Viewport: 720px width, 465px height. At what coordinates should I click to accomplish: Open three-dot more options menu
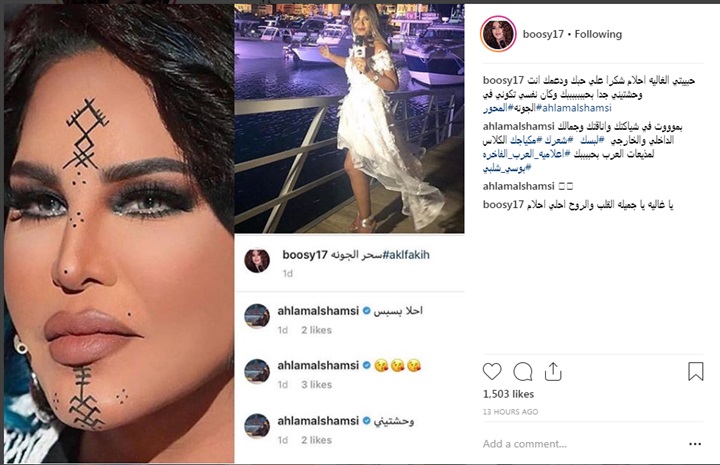pyautogui.click(x=695, y=444)
